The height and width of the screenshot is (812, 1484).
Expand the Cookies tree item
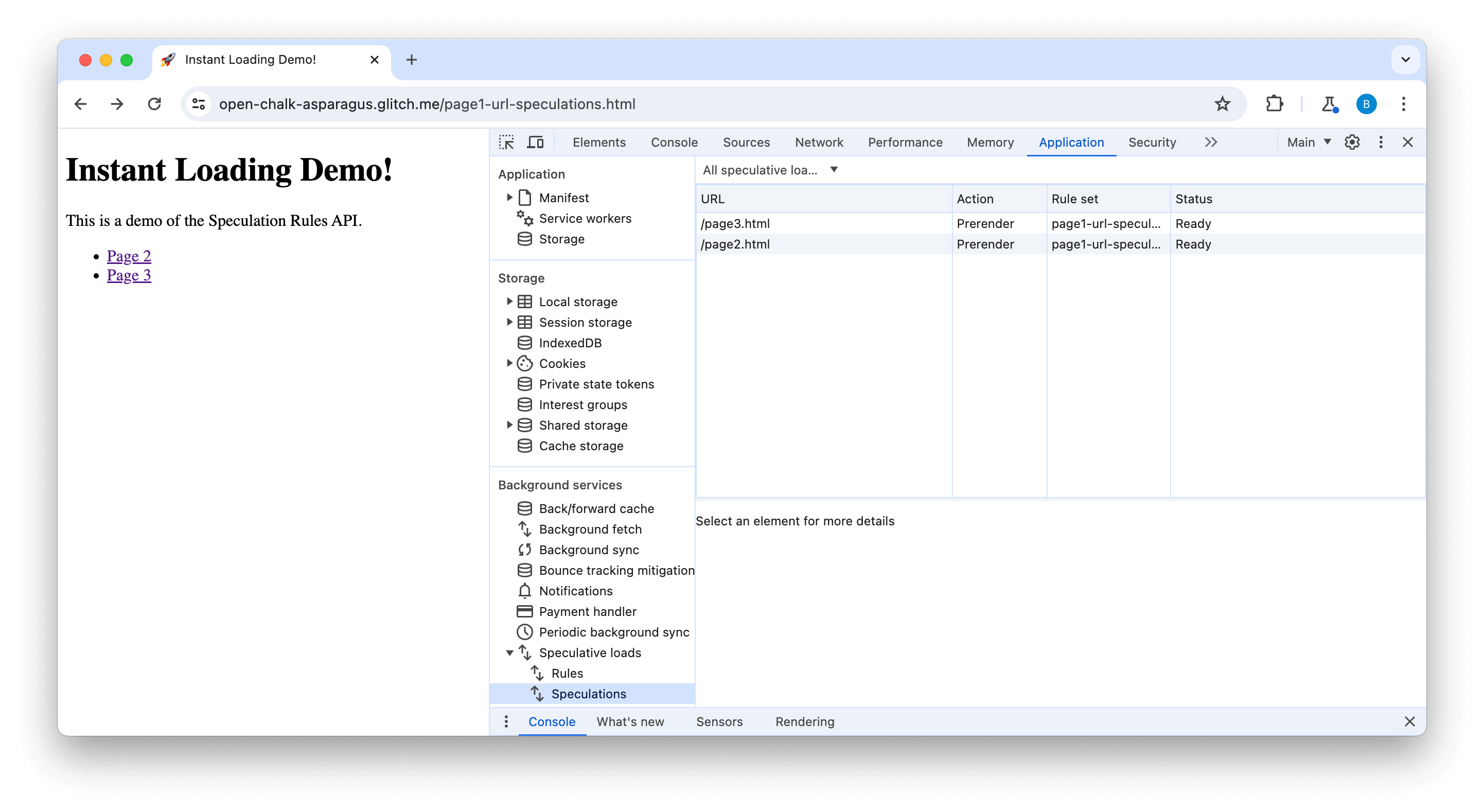click(511, 363)
